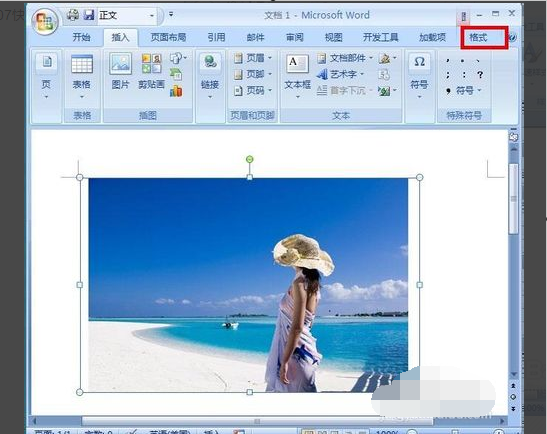
Task: Insert a SmartArt graphic icon
Action: 176,74
